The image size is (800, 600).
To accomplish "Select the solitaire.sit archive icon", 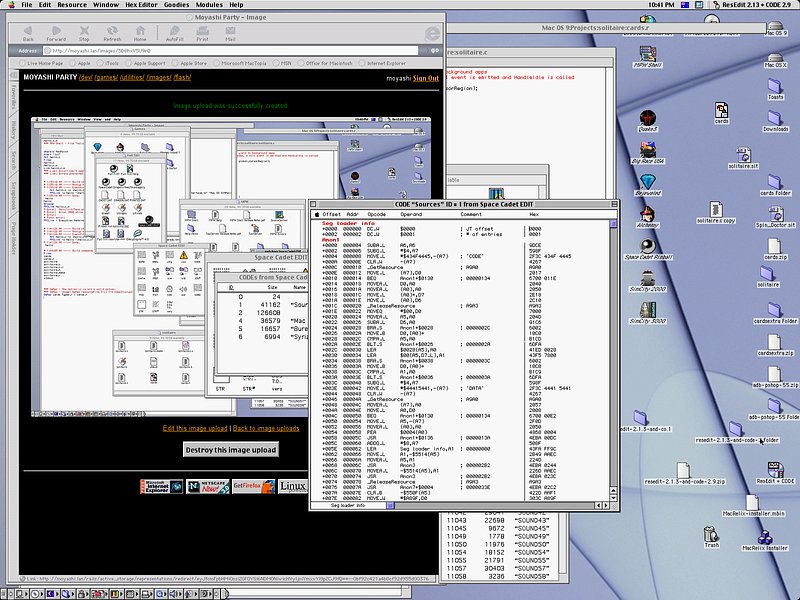I will click(x=743, y=155).
